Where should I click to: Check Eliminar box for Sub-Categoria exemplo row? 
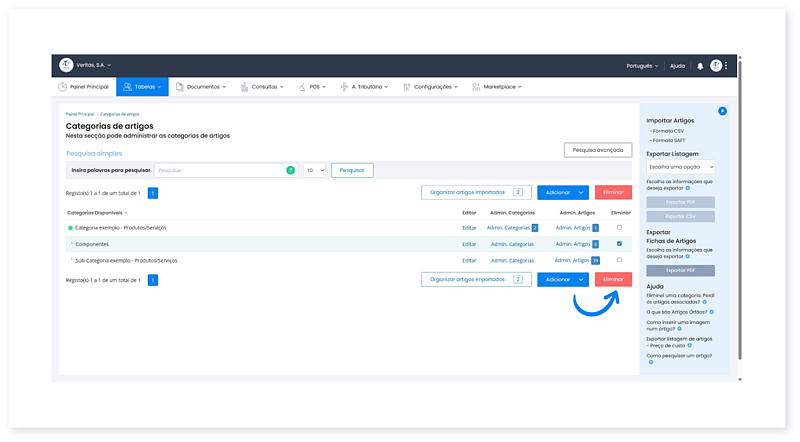point(619,260)
